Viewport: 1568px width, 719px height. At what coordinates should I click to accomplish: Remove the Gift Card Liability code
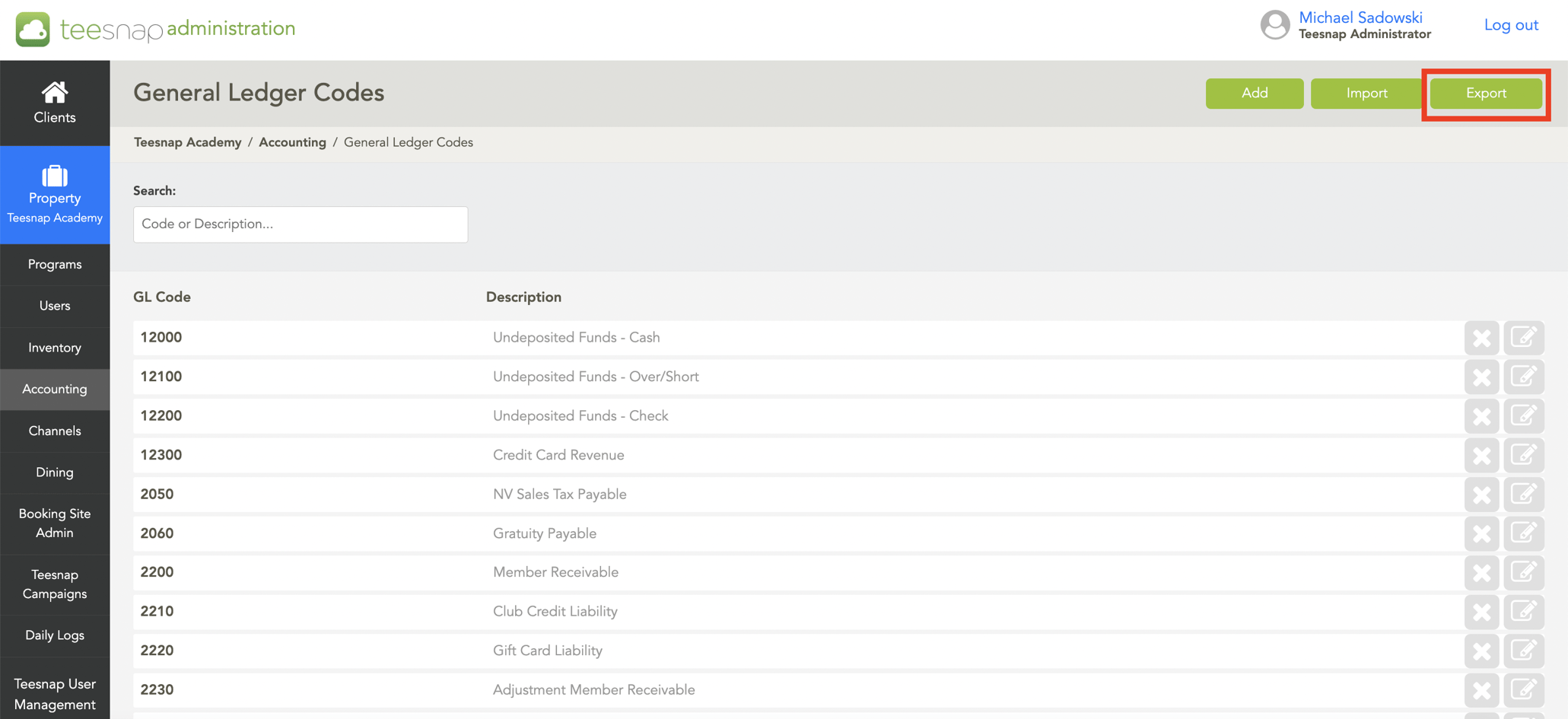coord(1482,651)
